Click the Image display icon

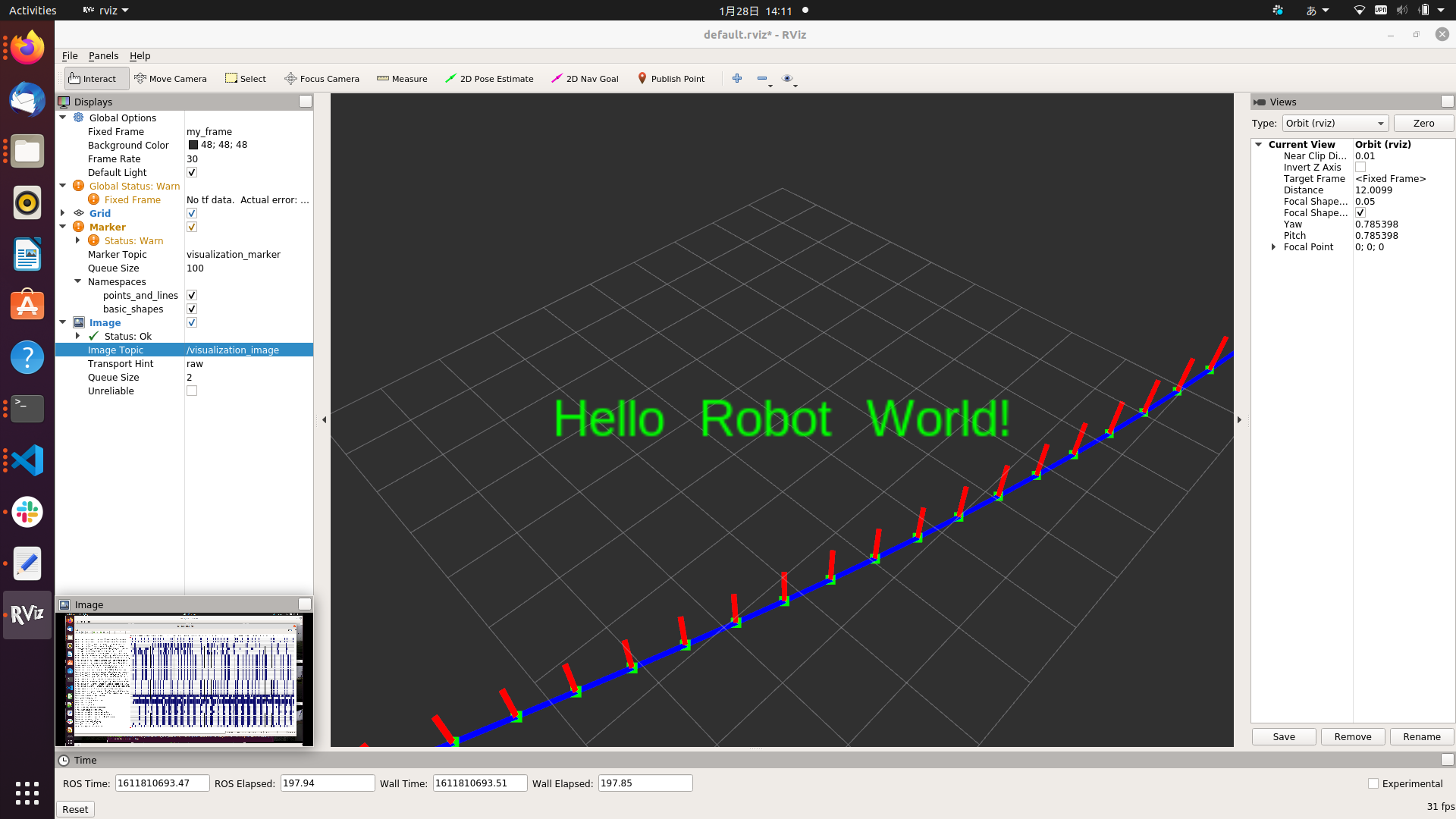79,322
